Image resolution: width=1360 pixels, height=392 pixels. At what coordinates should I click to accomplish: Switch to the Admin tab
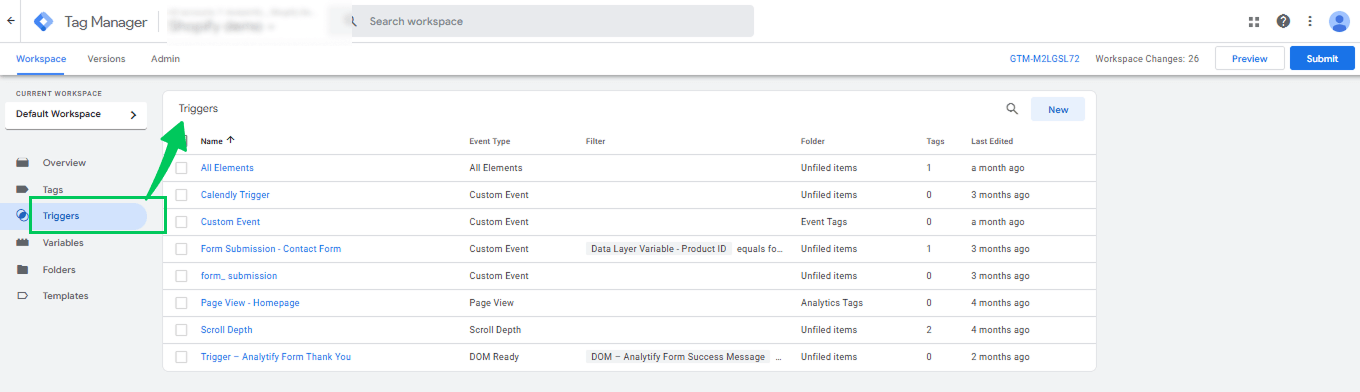tap(165, 59)
